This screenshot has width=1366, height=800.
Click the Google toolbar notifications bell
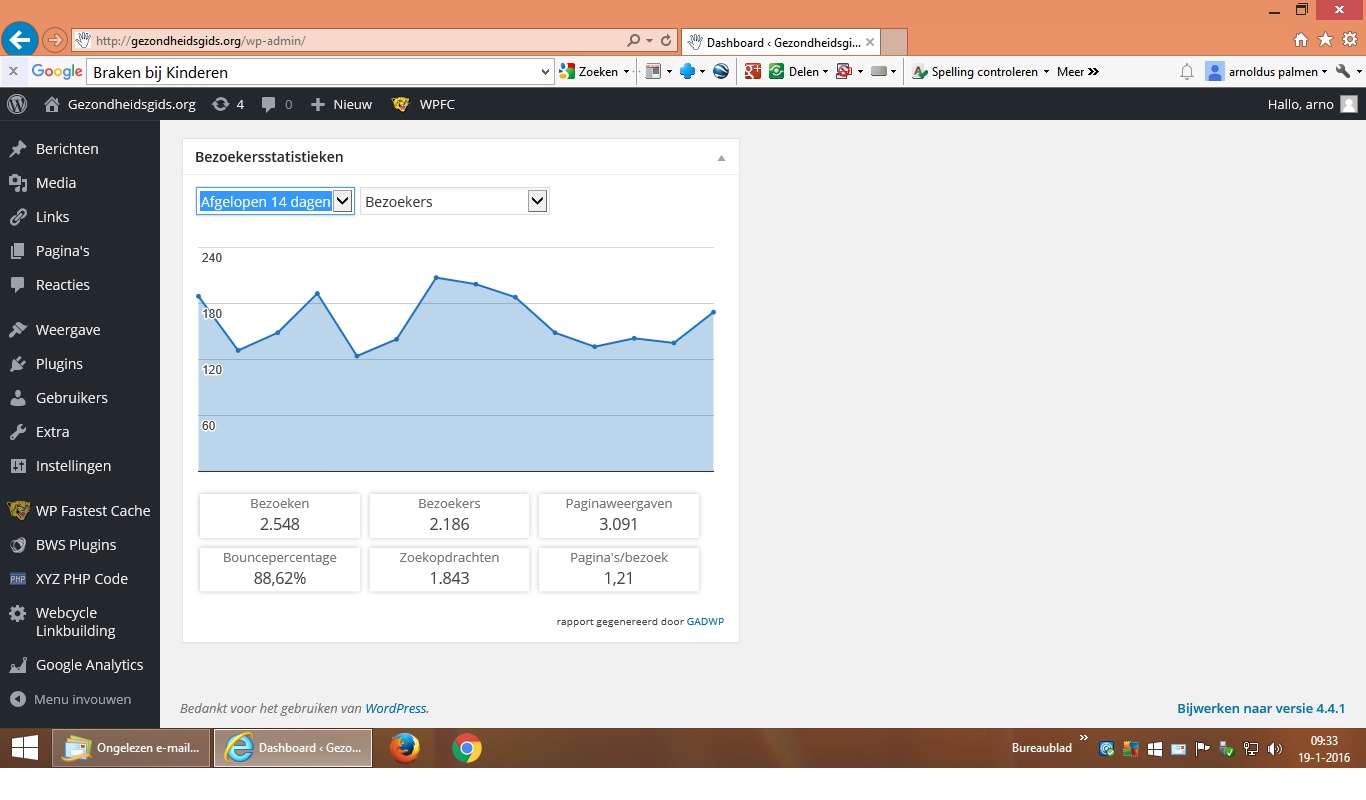coord(1187,72)
